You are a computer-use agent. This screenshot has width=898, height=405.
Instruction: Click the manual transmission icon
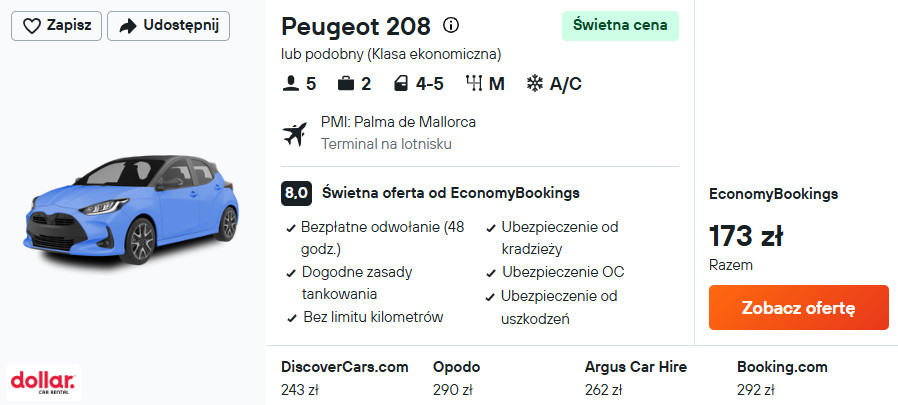click(475, 84)
